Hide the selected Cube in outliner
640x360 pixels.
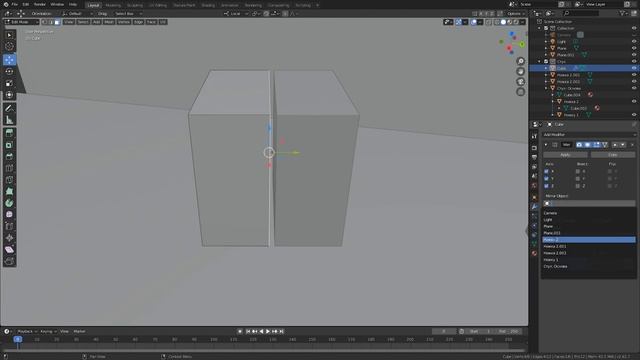click(x=634, y=68)
